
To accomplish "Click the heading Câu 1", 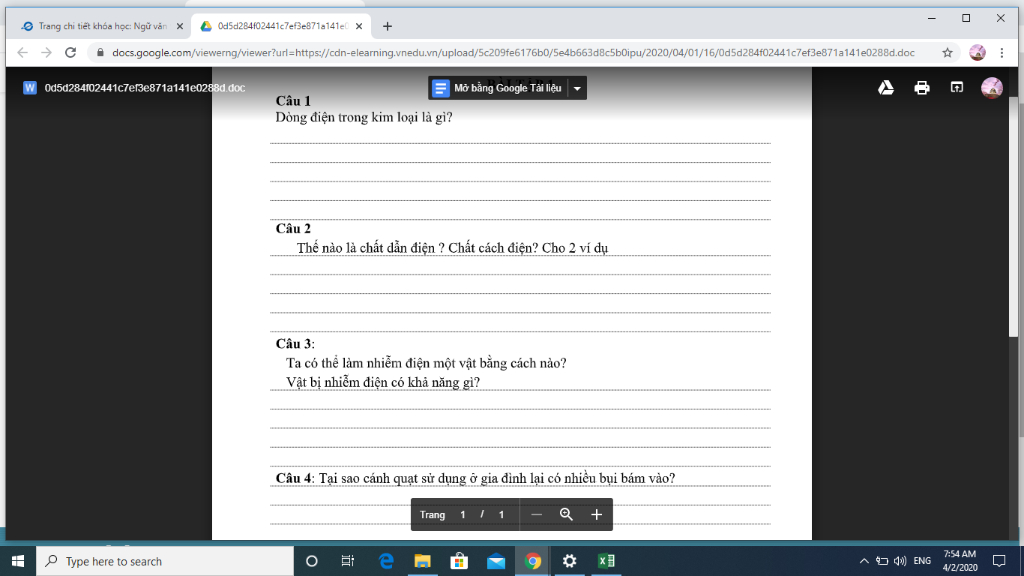I will 293,101.
